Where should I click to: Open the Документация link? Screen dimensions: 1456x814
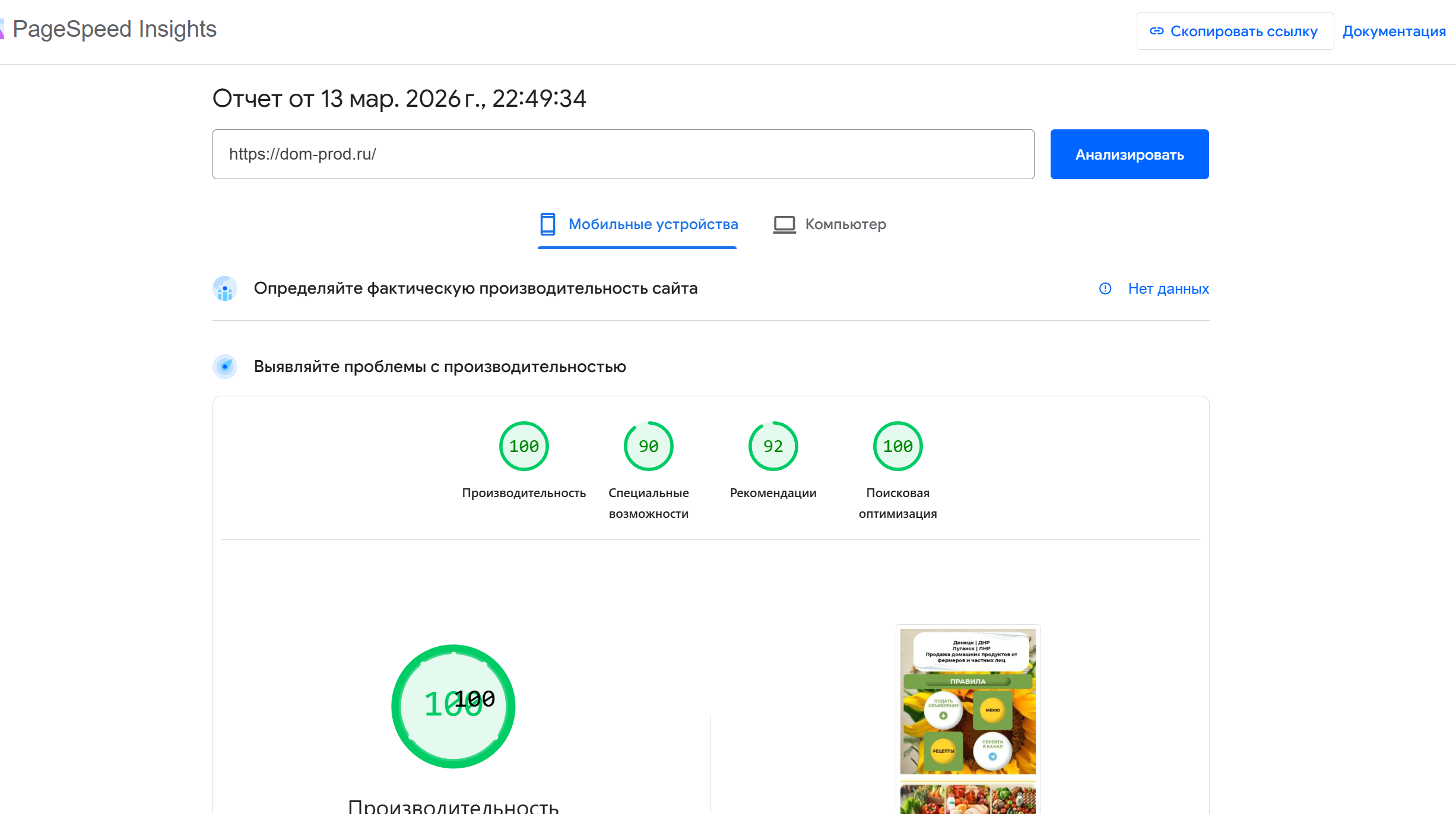[1394, 31]
